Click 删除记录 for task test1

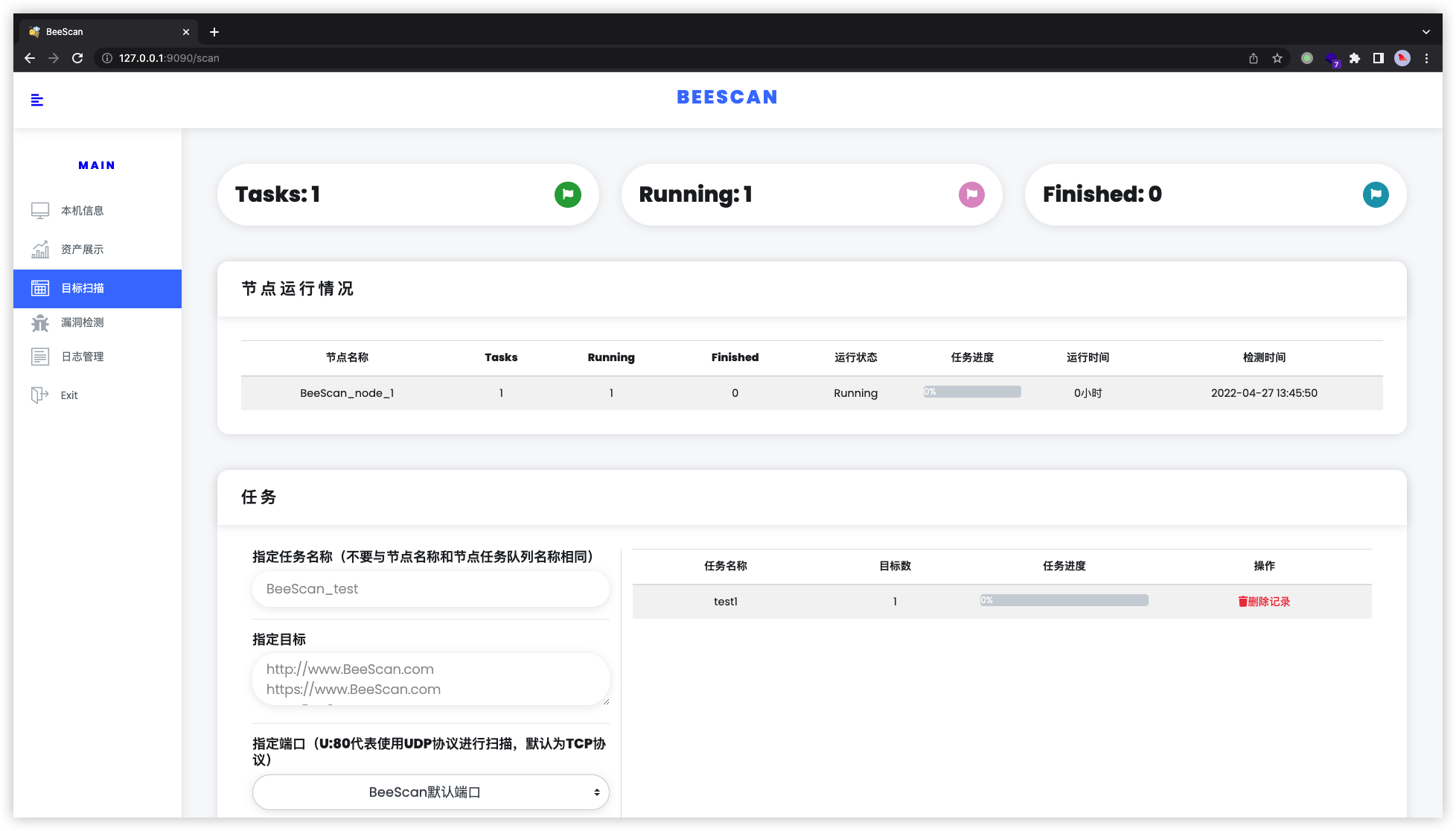pyautogui.click(x=1264, y=602)
